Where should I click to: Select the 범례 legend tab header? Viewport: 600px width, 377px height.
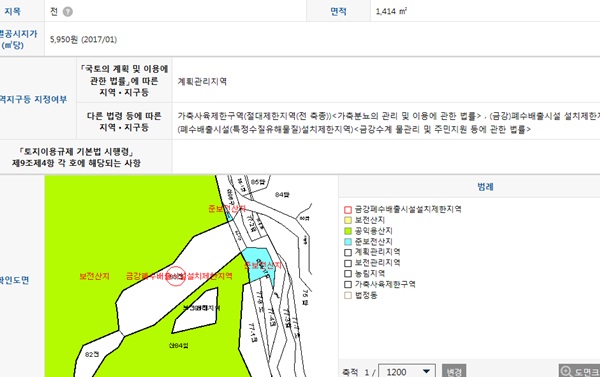pyautogui.click(x=485, y=187)
